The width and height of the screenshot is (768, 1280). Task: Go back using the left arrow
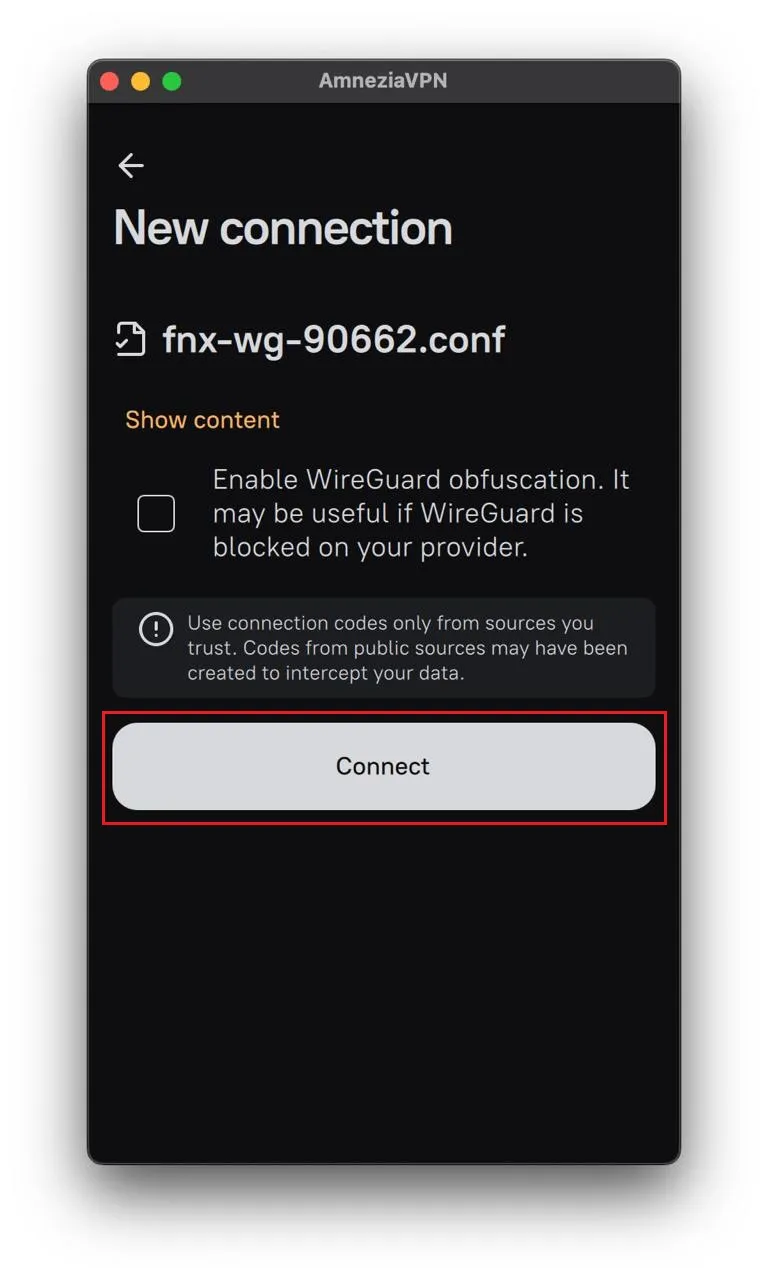(x=131, y=166)
